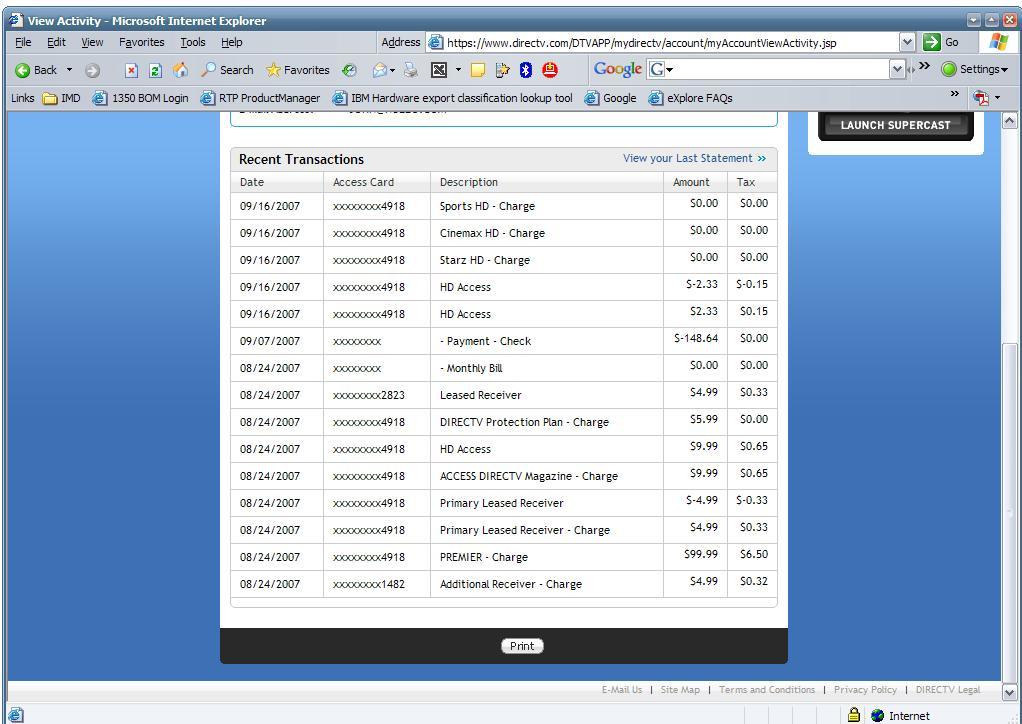This screenshot has width=1022, height=724.
Task: Open the Search pane
Action: [227, 70]
